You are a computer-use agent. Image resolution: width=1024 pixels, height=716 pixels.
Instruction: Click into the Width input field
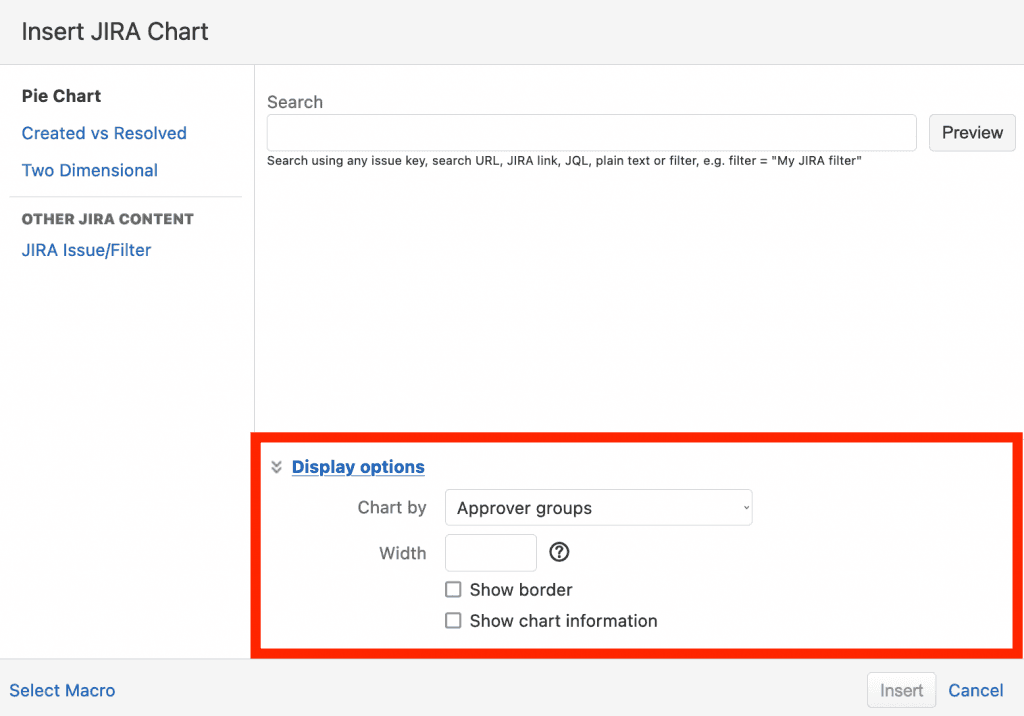pyautogui.click(x=490, y=553)
